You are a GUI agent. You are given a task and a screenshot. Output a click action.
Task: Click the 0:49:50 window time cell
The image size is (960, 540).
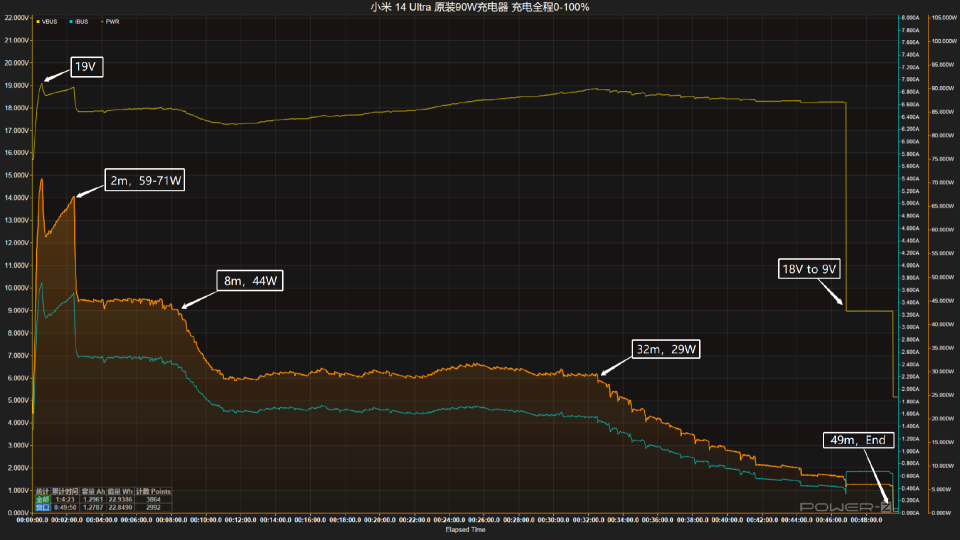tap(65, 508)
